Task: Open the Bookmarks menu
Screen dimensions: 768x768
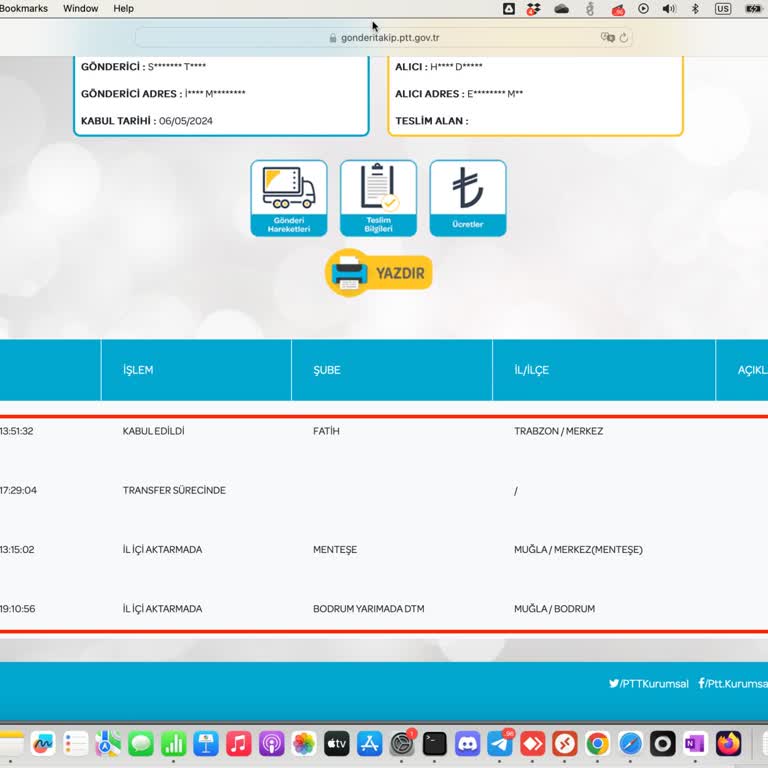Action: click(x=24, y=8)
